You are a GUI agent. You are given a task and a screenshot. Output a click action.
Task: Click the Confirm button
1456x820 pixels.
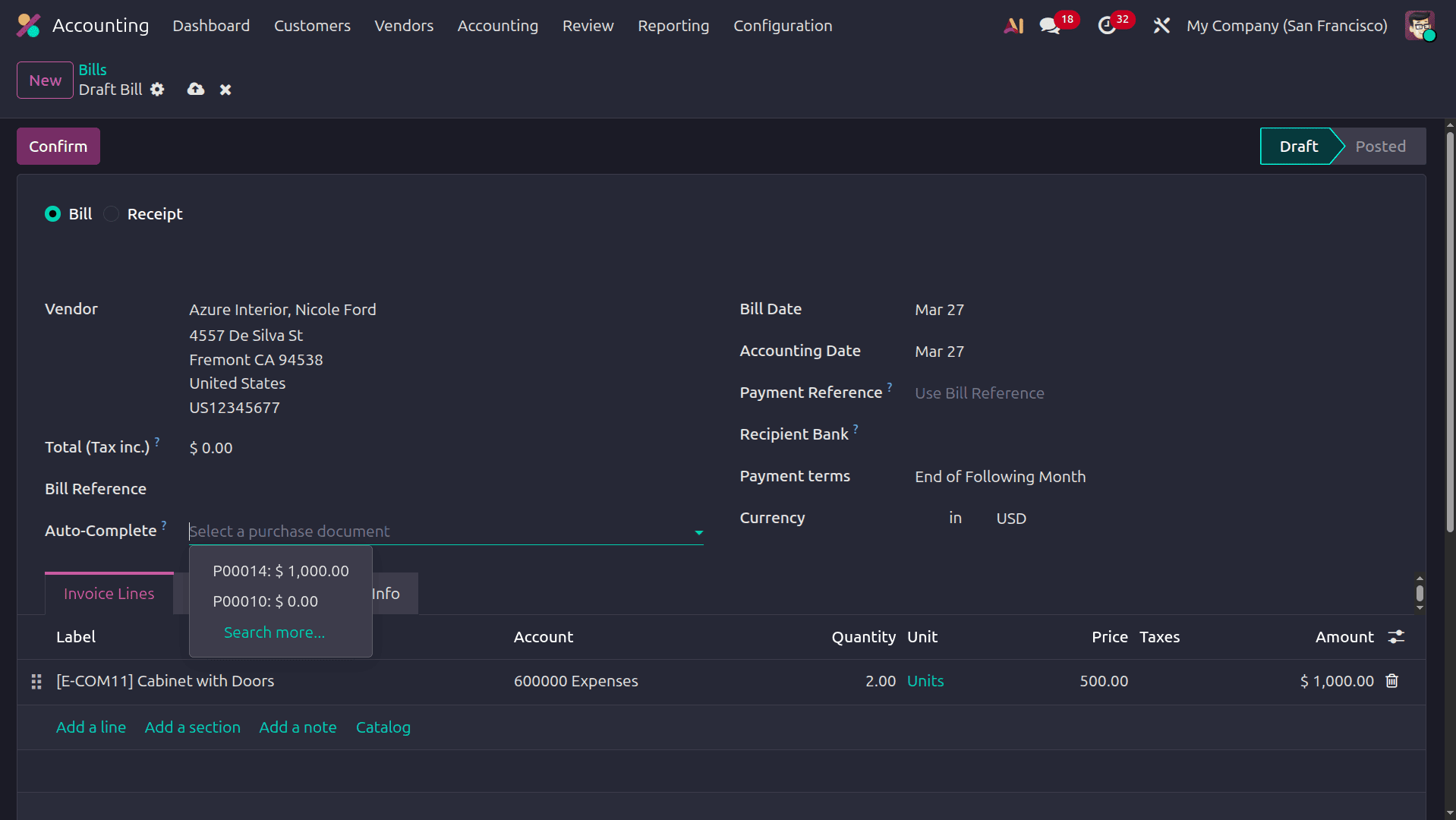(x=58, y=146)
